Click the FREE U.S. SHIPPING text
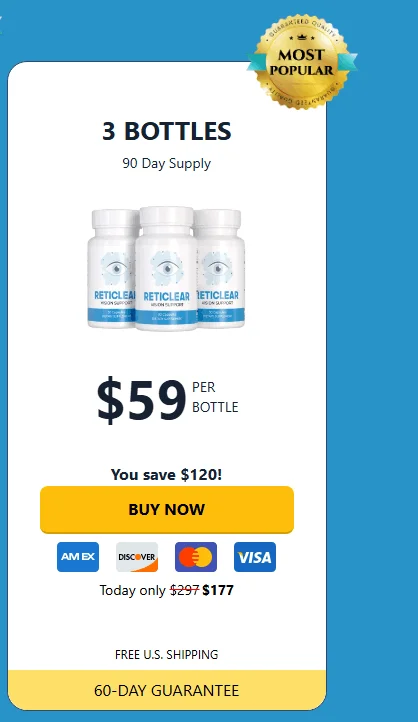This screenshot has width=418, height=722. point(167,654)
